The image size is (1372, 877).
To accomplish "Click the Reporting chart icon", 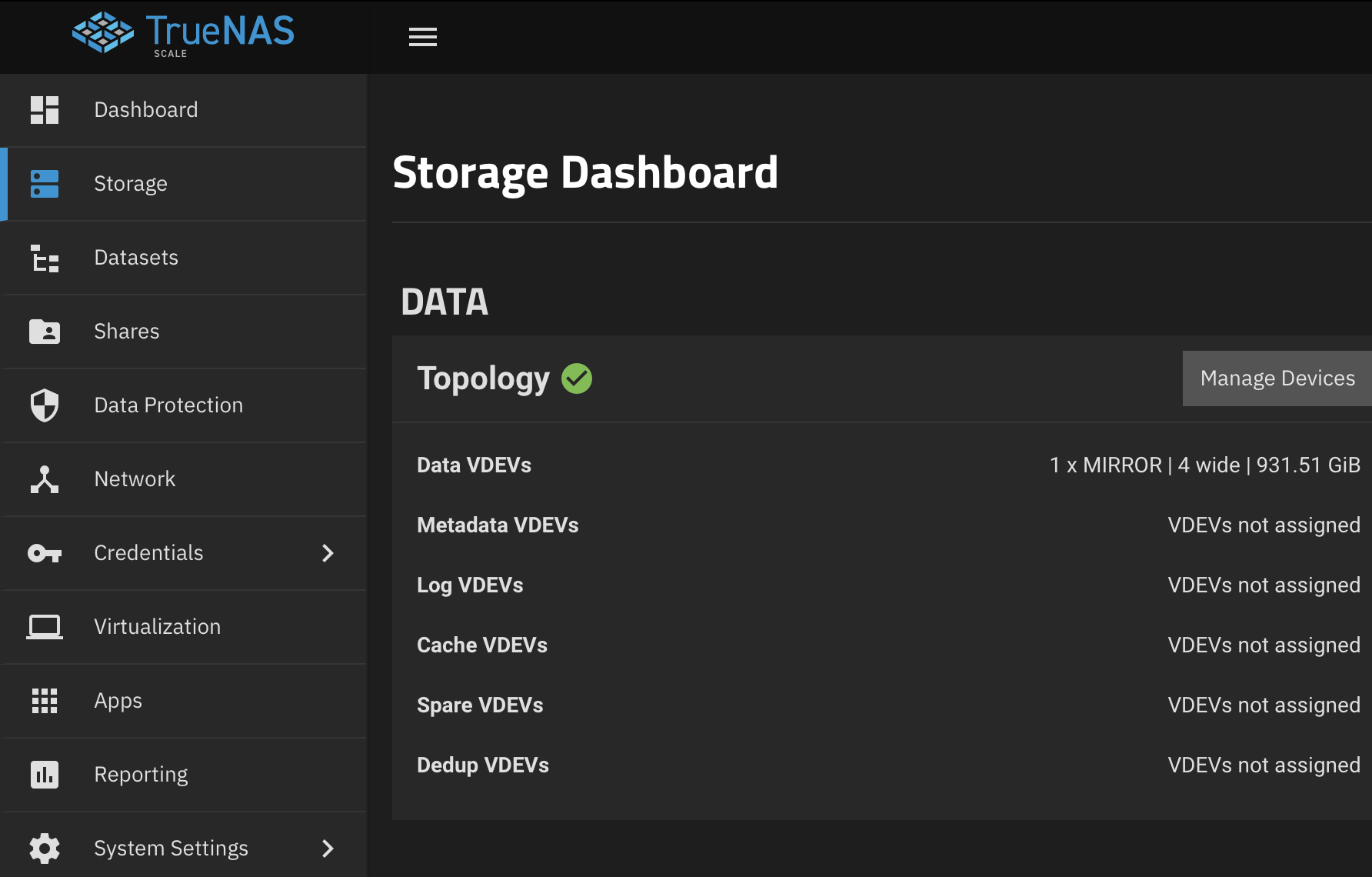I will point(45,775).
